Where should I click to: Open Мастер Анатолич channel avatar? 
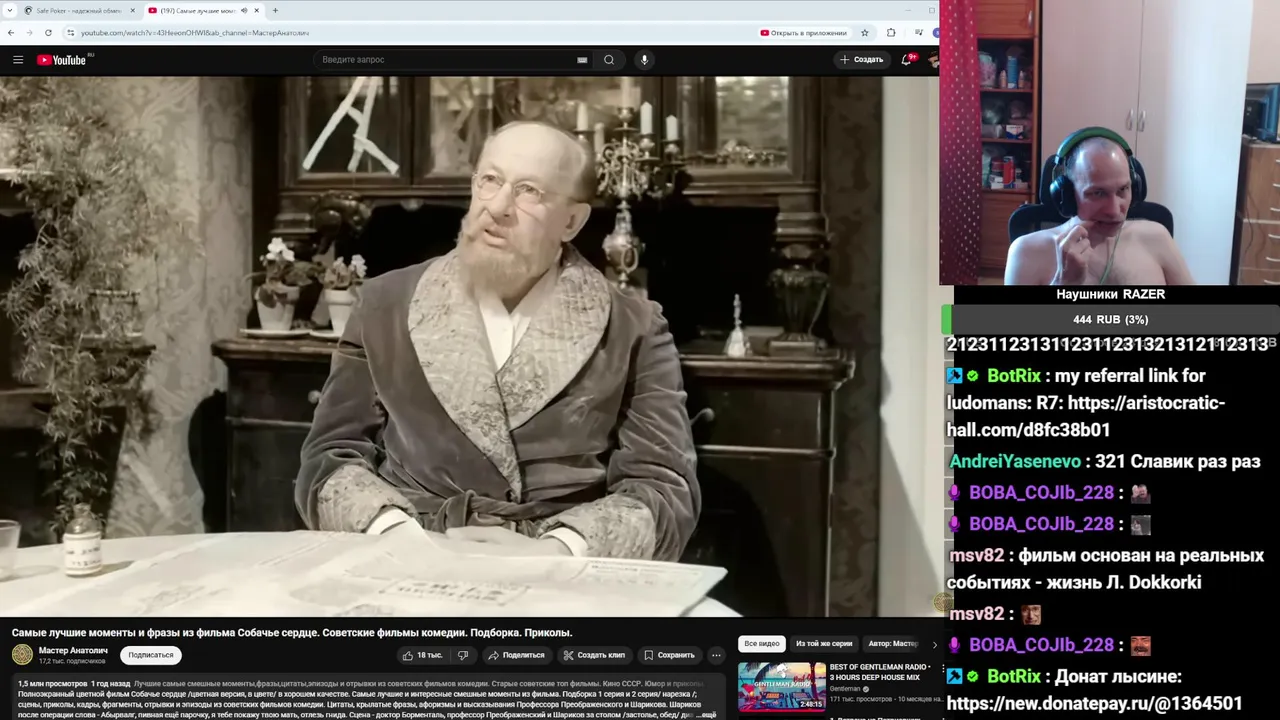point(22,655)
